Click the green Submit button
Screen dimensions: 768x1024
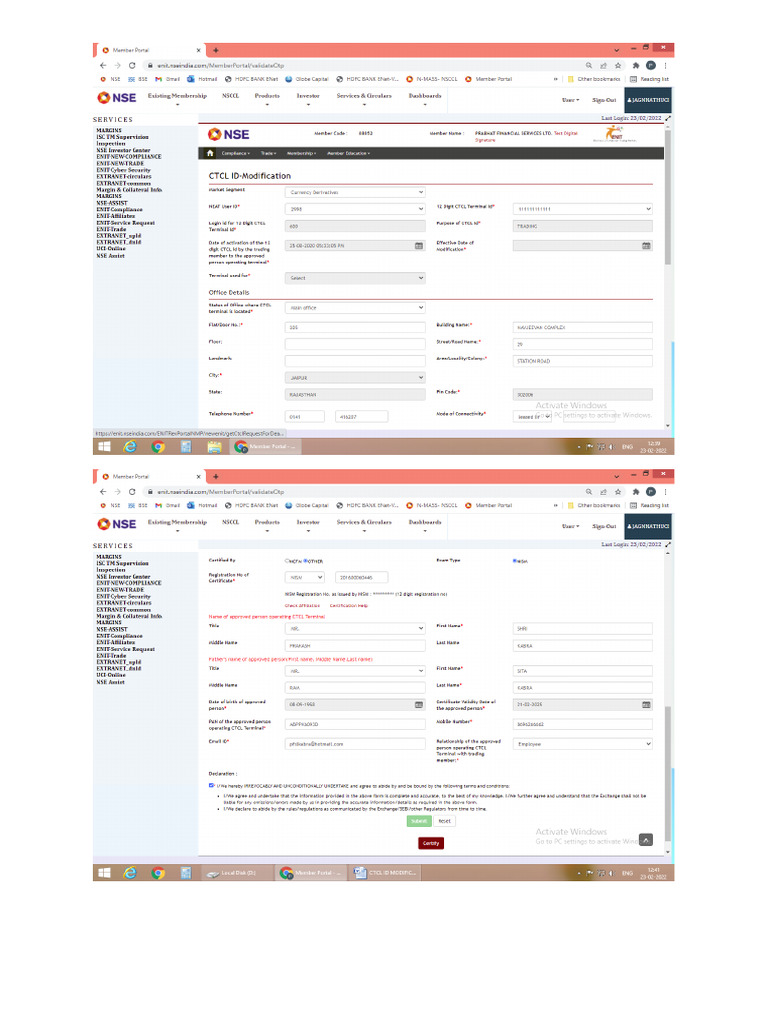(x=419, y=821)
